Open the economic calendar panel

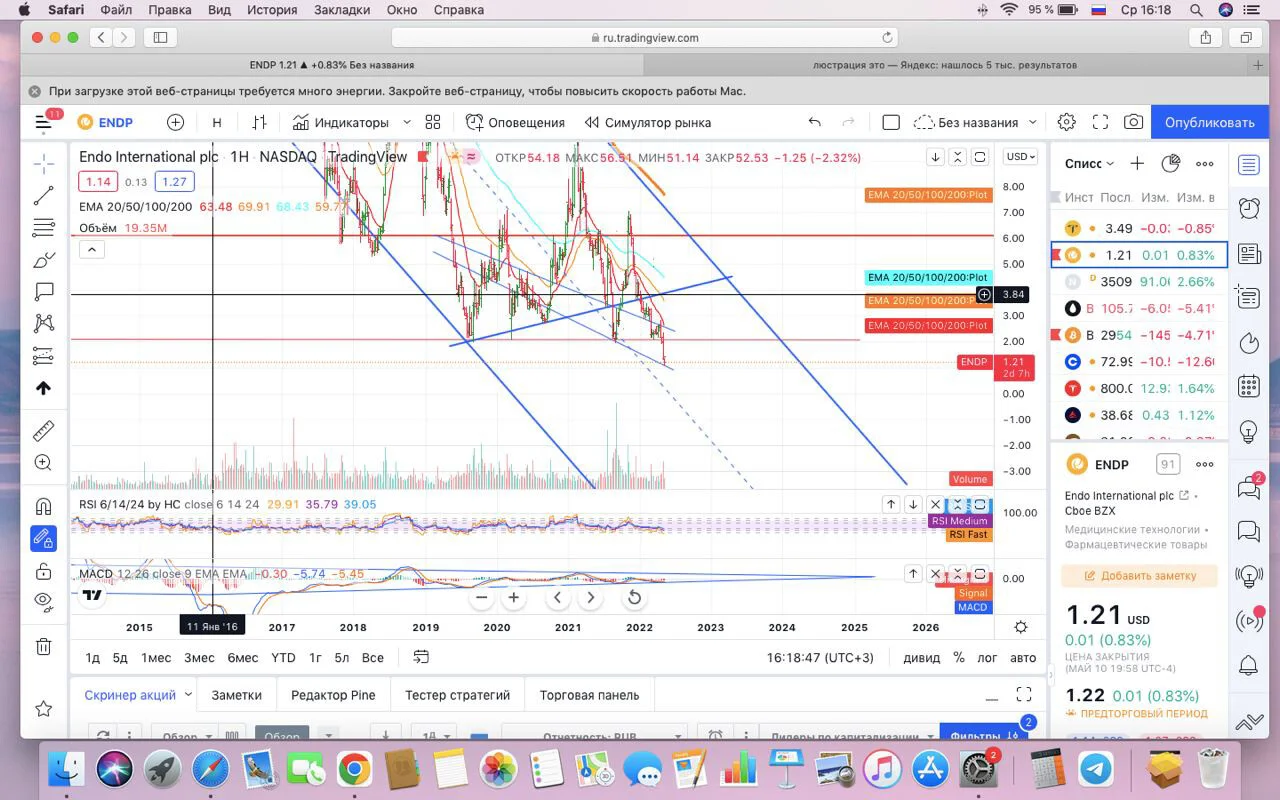coord(1248,386)
